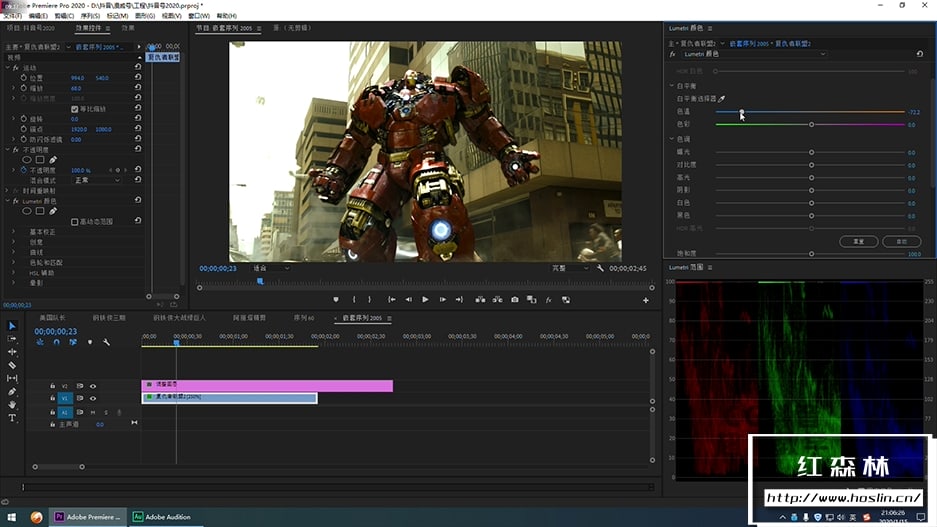937x527 pixels.
Task: Switch to the 序列 60 sequence tab
Action: click(304, 318)
